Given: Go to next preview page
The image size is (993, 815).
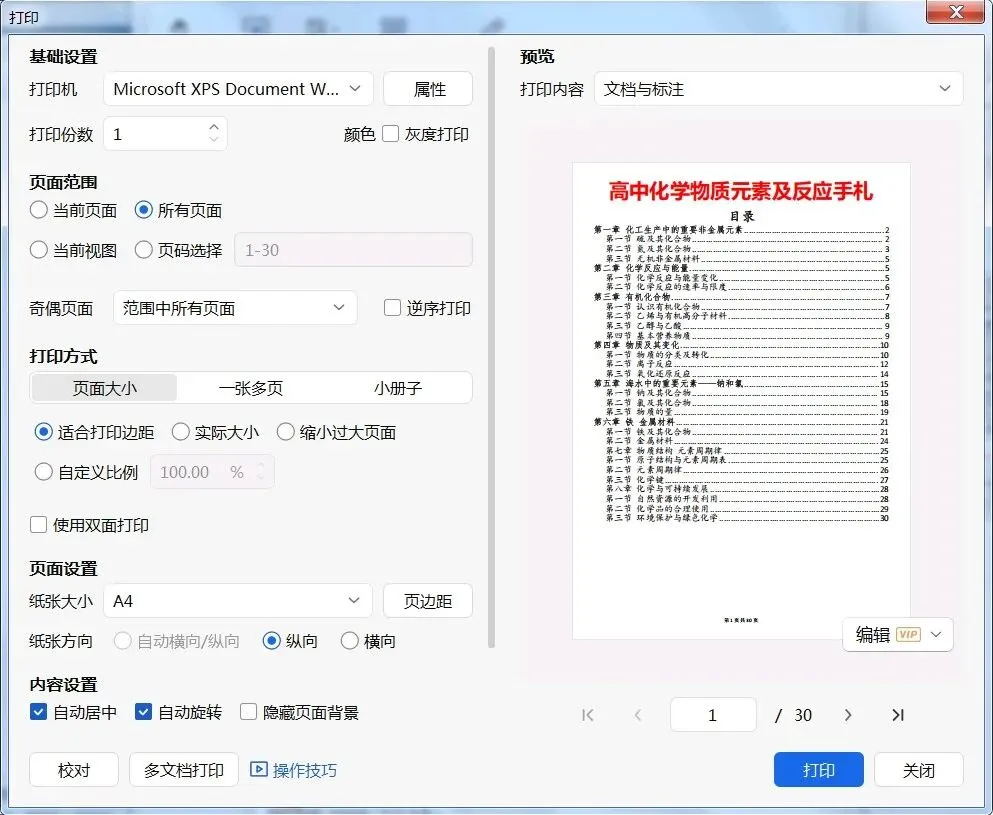Looking at the screenshot, I should [848, 715].
